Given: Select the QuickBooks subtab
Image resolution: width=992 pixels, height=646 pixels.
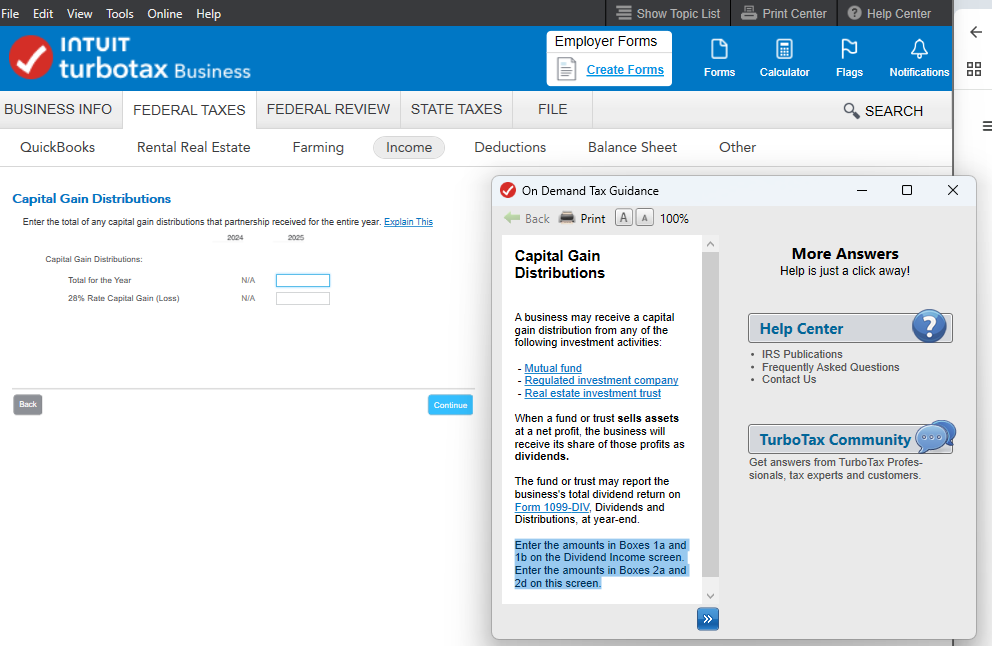Looking at the screenshot, I should pos(58,147).
